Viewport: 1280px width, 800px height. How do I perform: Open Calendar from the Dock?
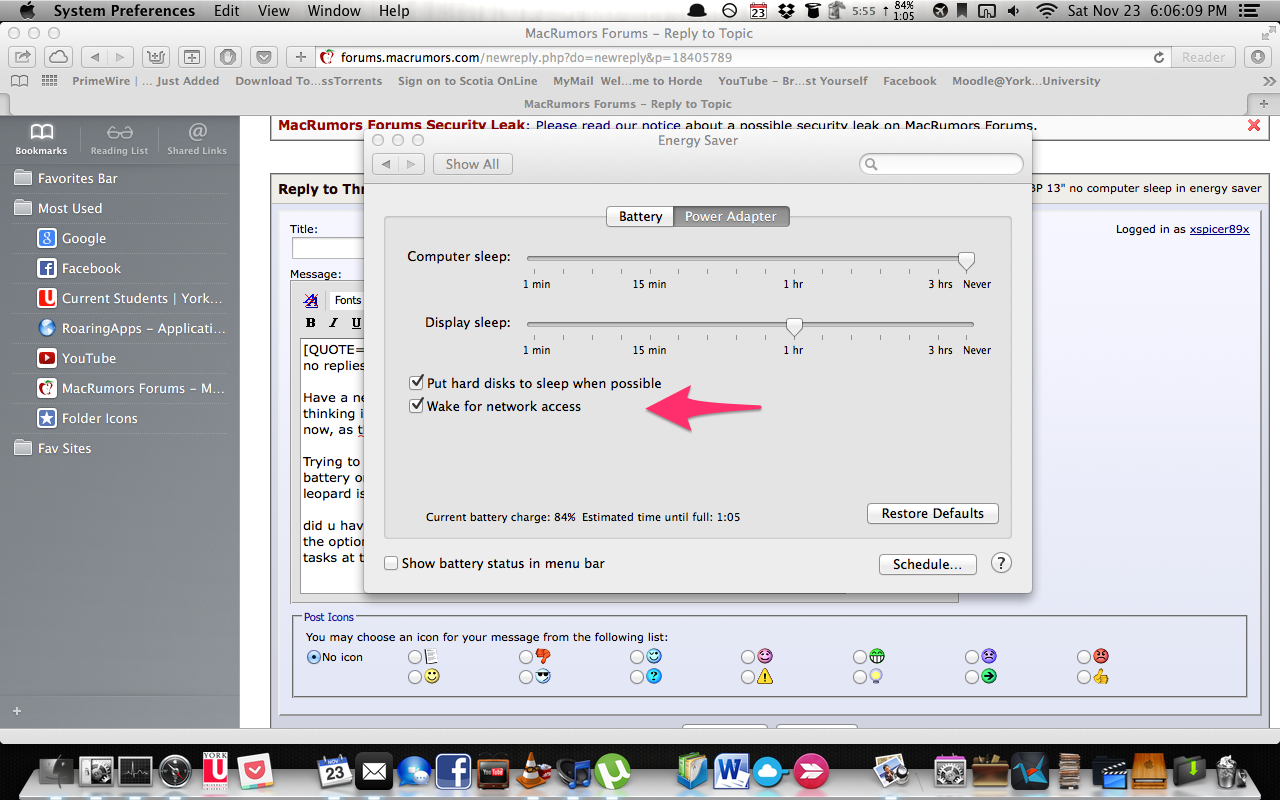tap(335, 772)
